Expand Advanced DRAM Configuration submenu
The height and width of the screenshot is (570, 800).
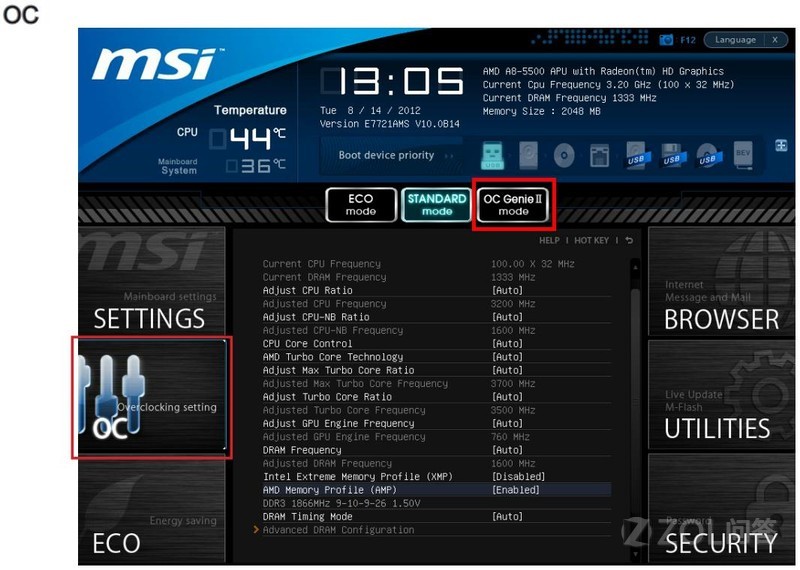338,530
